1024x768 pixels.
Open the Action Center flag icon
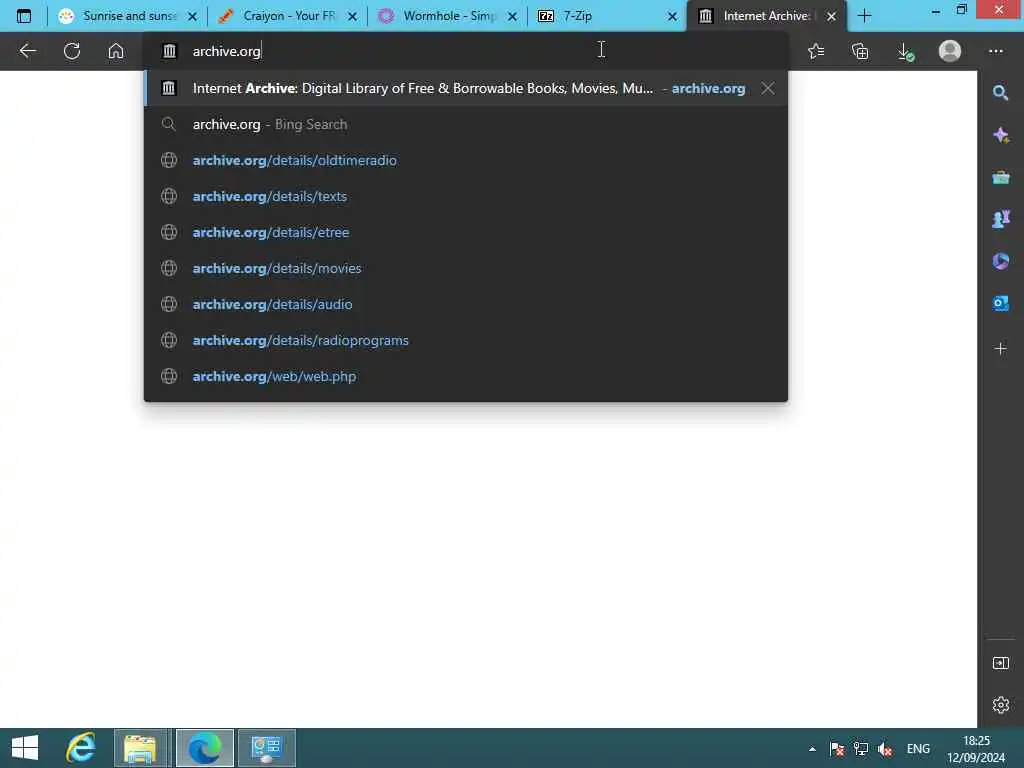(836, 749)
